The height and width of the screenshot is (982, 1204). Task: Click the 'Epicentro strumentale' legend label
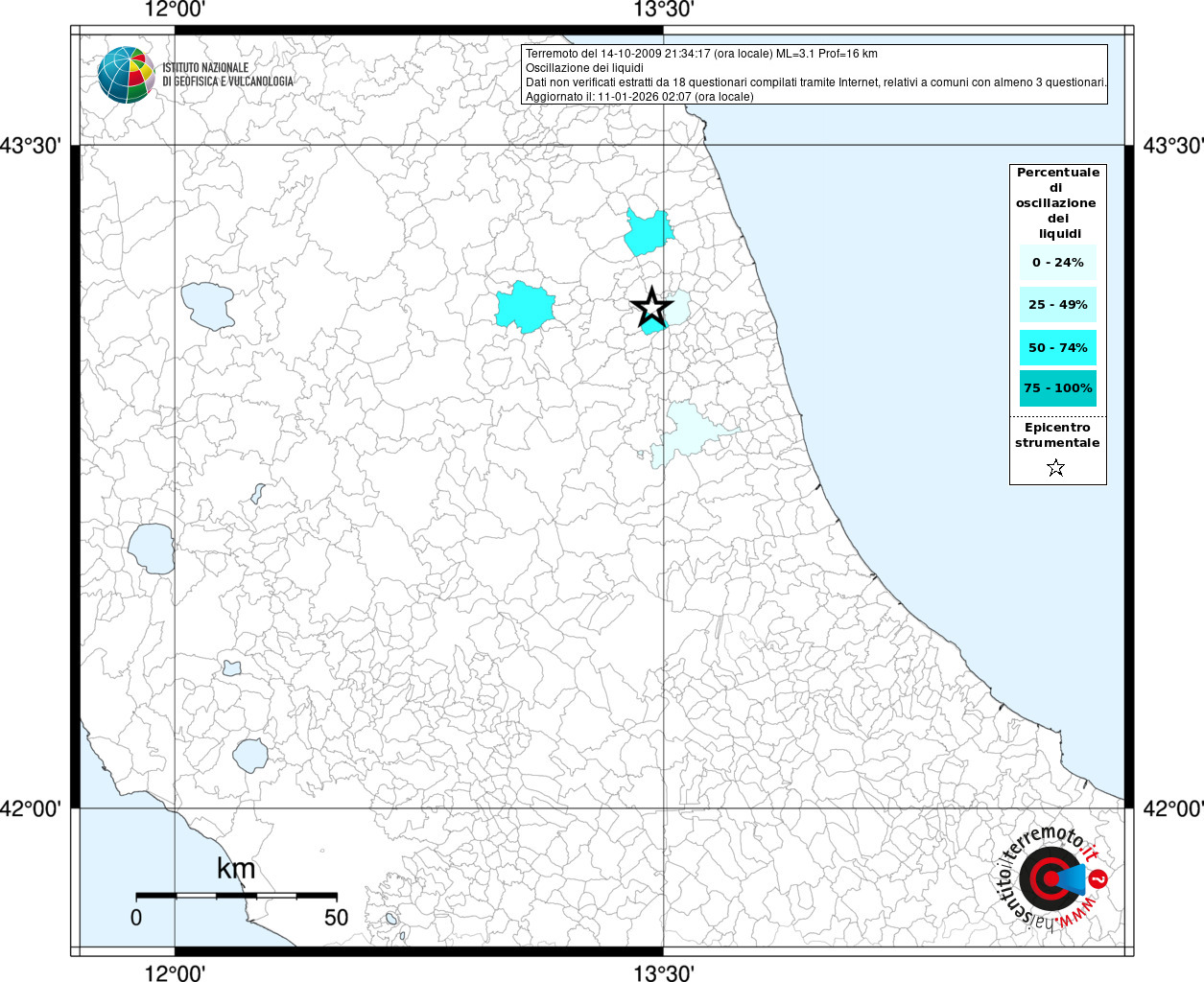(1057, 435)
